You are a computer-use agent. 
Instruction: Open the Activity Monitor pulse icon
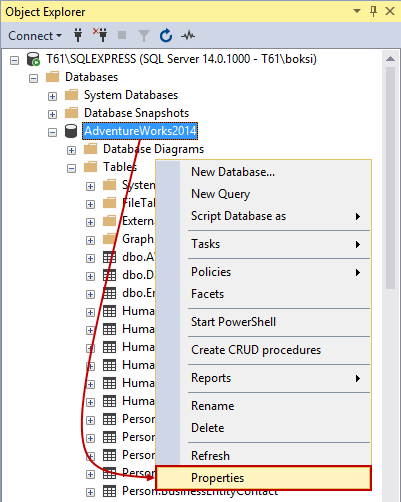click(x=188, y=35)
